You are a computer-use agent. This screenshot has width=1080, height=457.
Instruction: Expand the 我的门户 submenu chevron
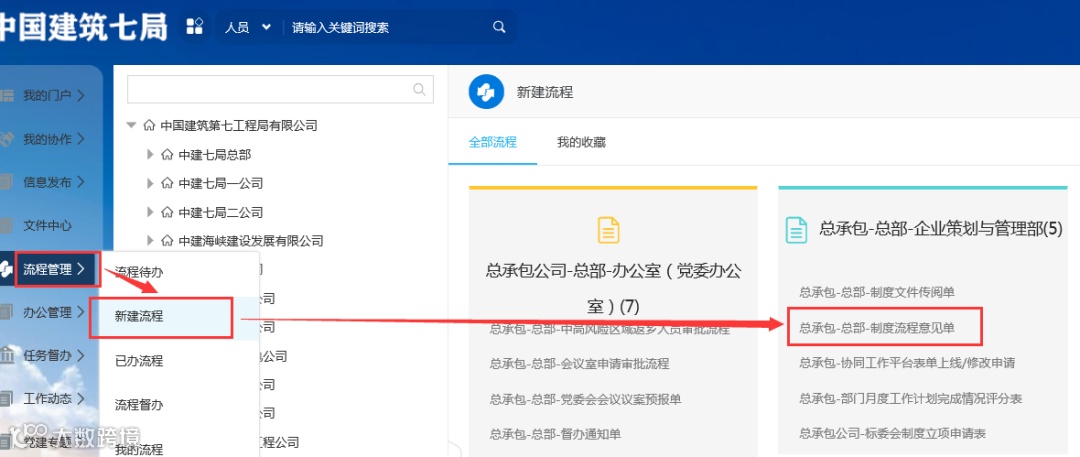tap(81, 95)
